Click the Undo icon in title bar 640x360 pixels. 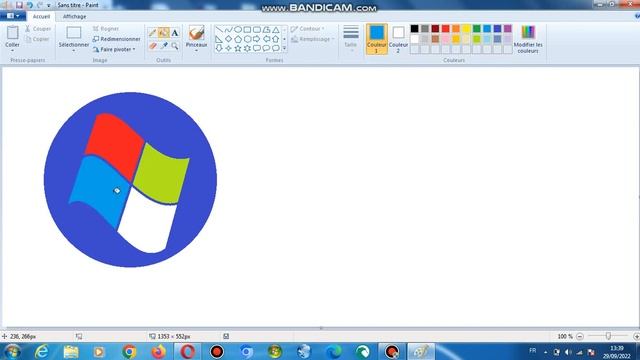[x=29, y=5]
